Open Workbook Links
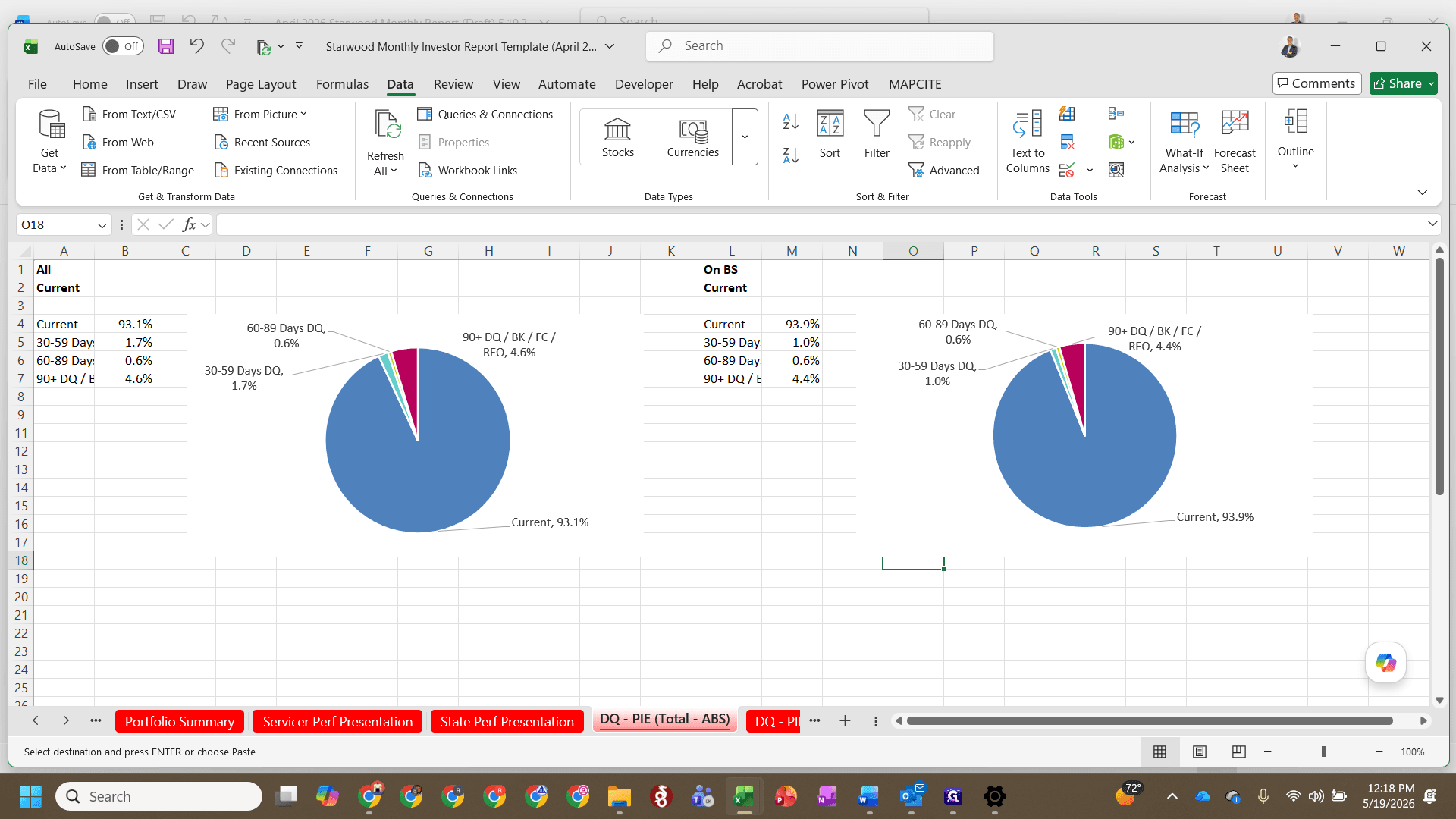Image resolution: width=1456 pixels, height=819 pixels. (x=468, y=171)
